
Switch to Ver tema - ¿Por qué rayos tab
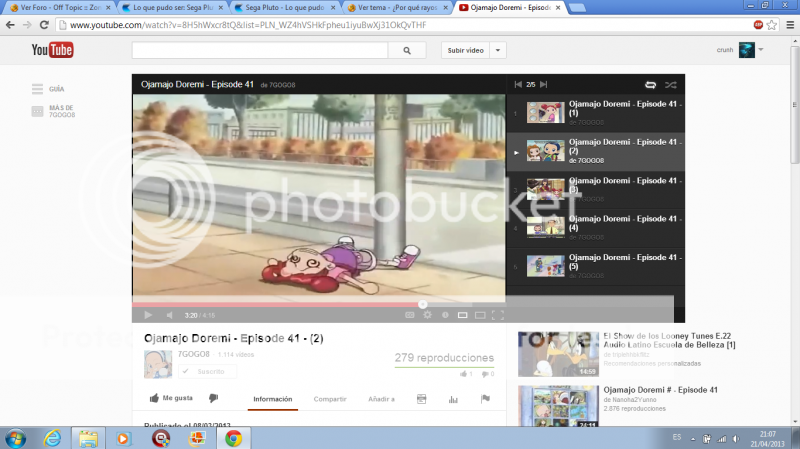coord(397,8)
